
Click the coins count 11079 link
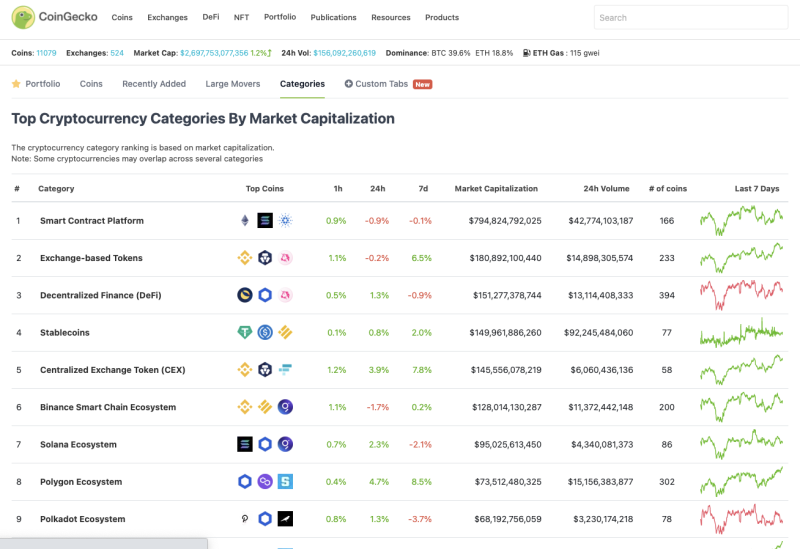point(46,53)
